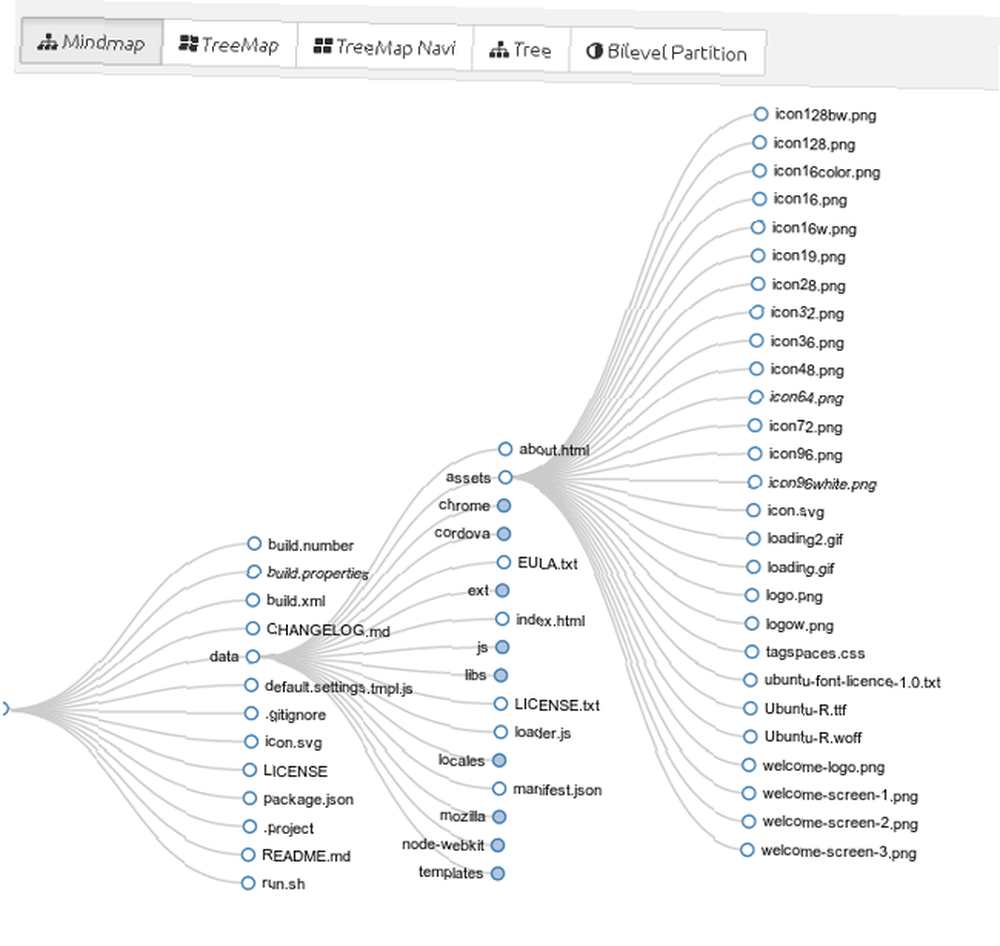Open the Bilevel Partition tab
1000x946 pixels.
667,52
